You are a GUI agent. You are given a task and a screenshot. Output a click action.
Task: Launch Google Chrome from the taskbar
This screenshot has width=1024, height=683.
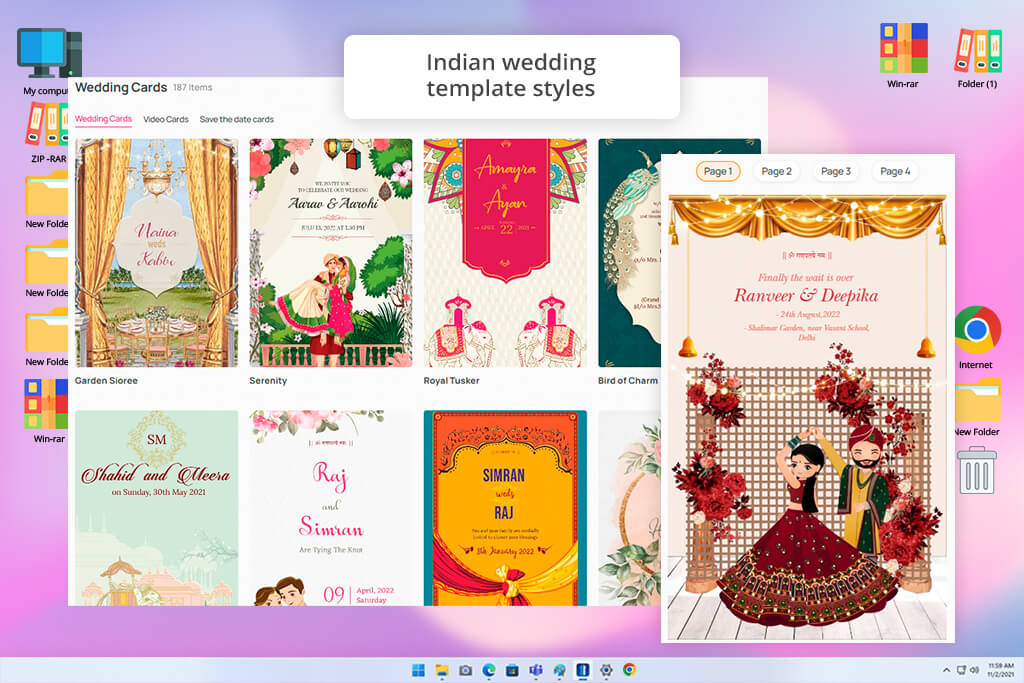pos(630,670)
